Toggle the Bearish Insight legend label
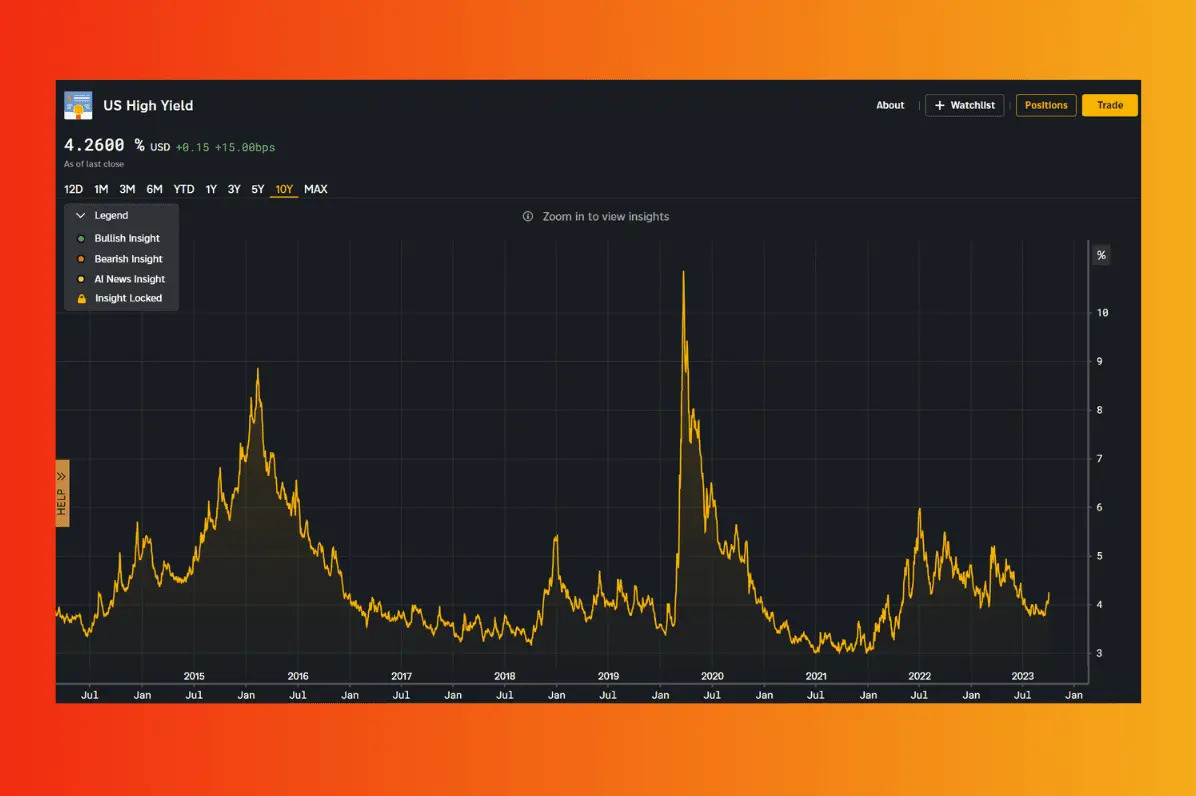Screen dimensions: 1196x796 [127, 259]
